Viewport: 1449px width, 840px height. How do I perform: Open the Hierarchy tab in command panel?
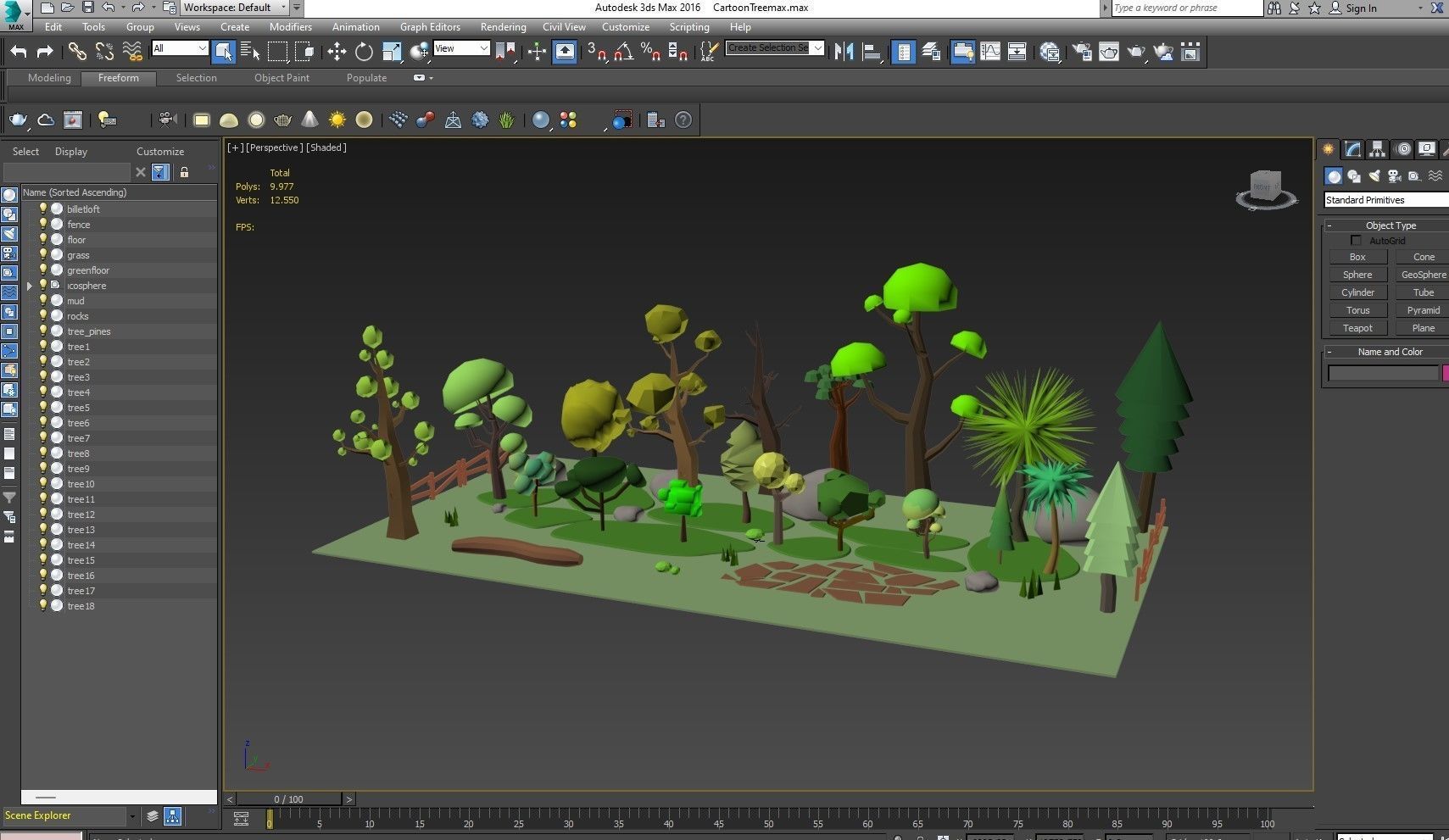coord(1377,149)
